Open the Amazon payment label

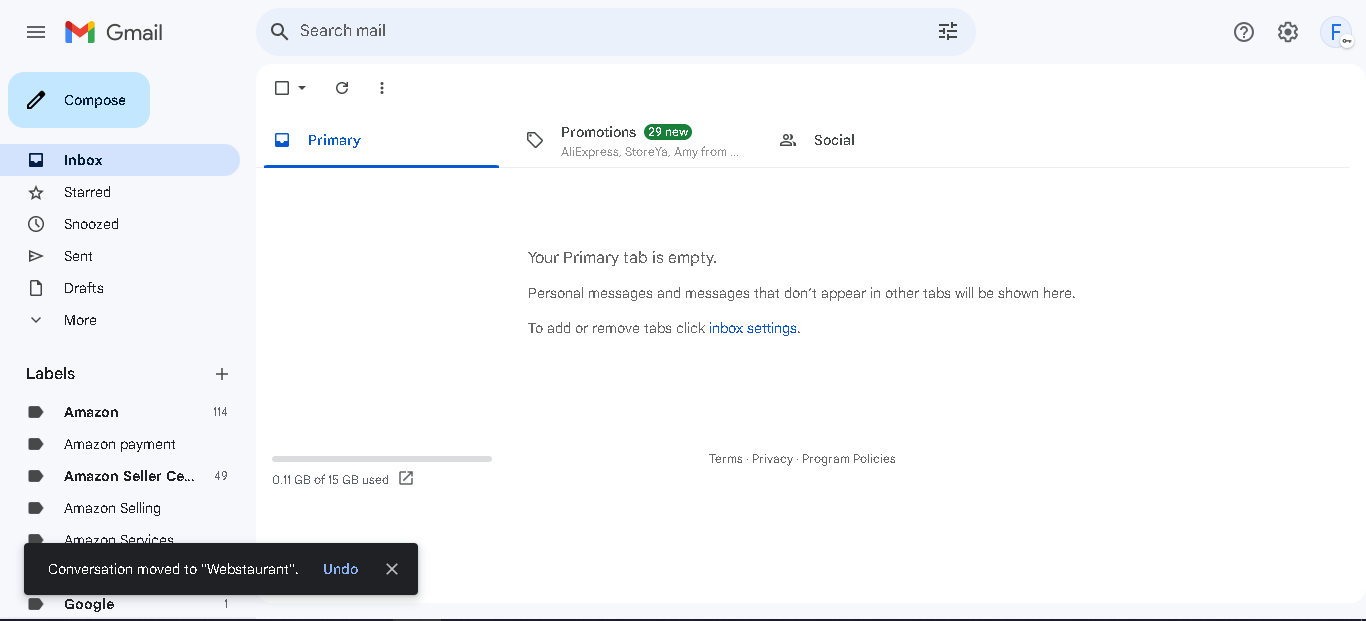(x=120, y=444)
